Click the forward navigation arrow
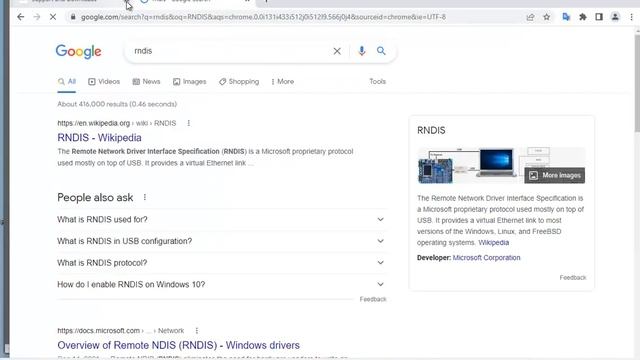This screenshot has width=640, height=360. pos(37,17)
